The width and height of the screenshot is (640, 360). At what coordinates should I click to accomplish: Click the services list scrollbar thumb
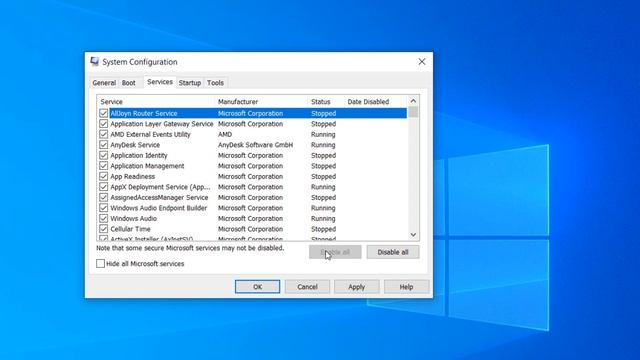click(x=413, y=112)
